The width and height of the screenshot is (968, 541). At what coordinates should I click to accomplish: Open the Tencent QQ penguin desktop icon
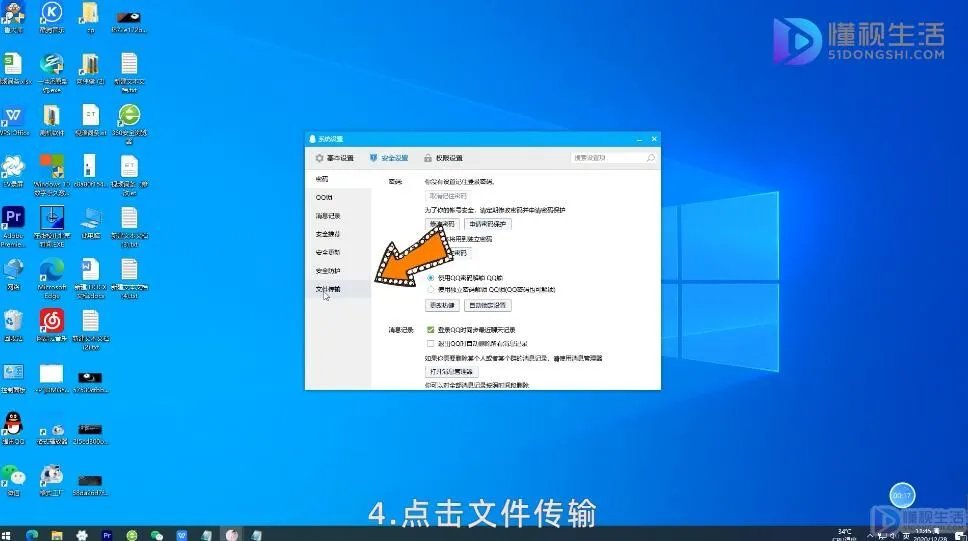click(x=13, y=429)
